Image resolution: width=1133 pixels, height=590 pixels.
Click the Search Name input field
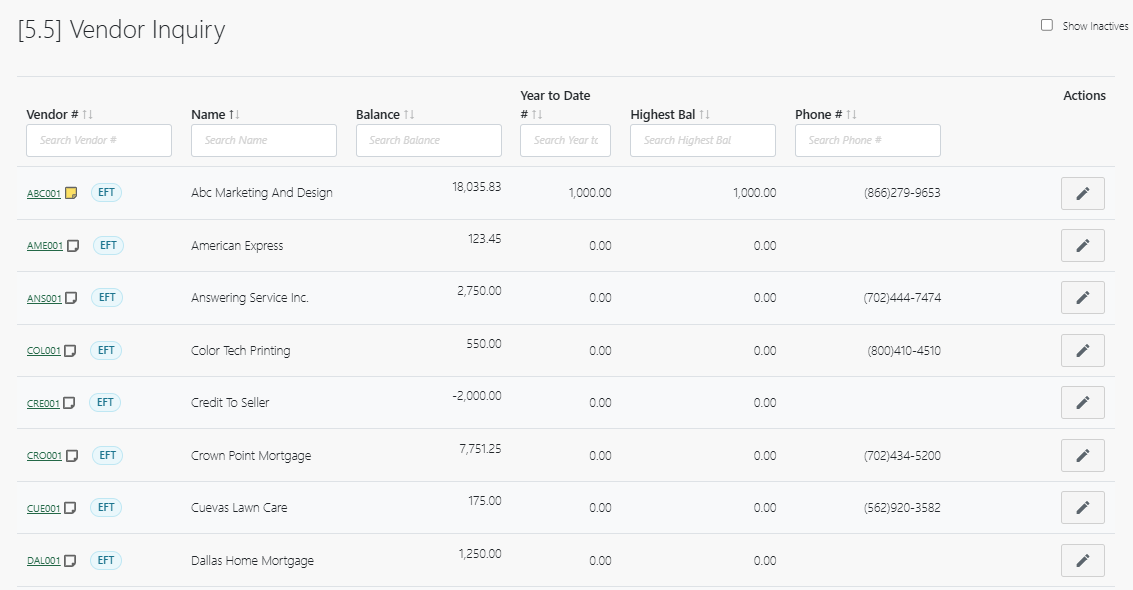263,140
